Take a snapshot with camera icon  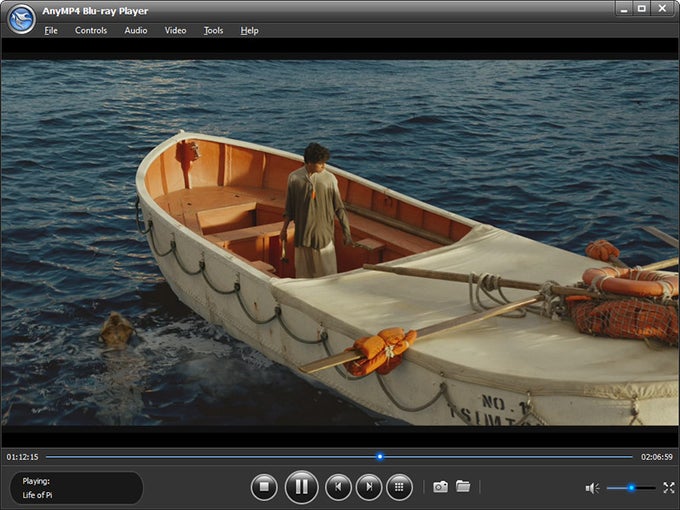click(440, 487)
